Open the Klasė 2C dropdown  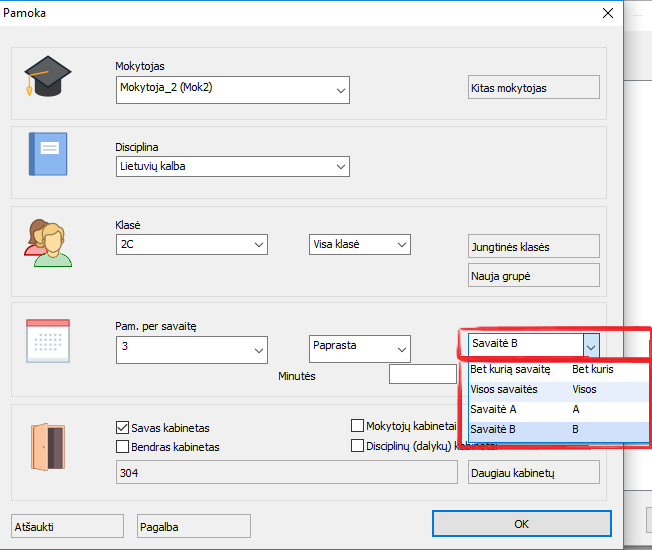click(x=258, y=245)
